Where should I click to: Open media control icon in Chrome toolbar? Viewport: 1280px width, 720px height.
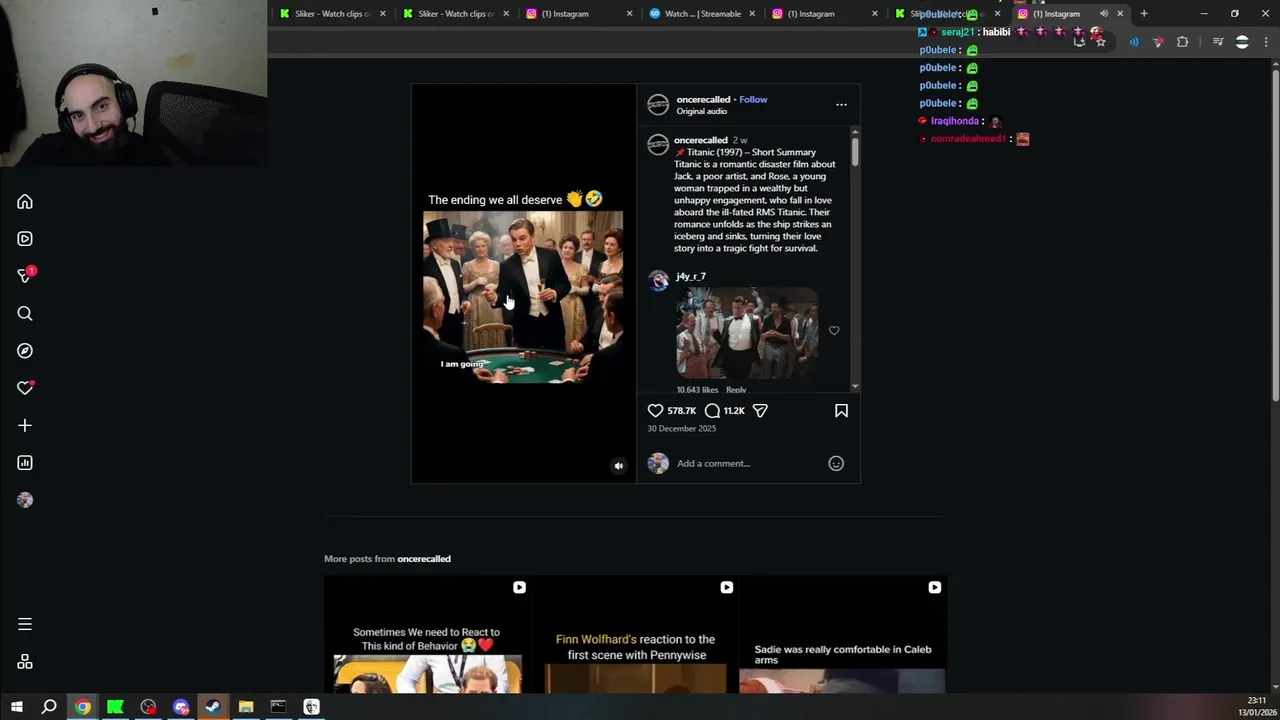click(1217, 42)
